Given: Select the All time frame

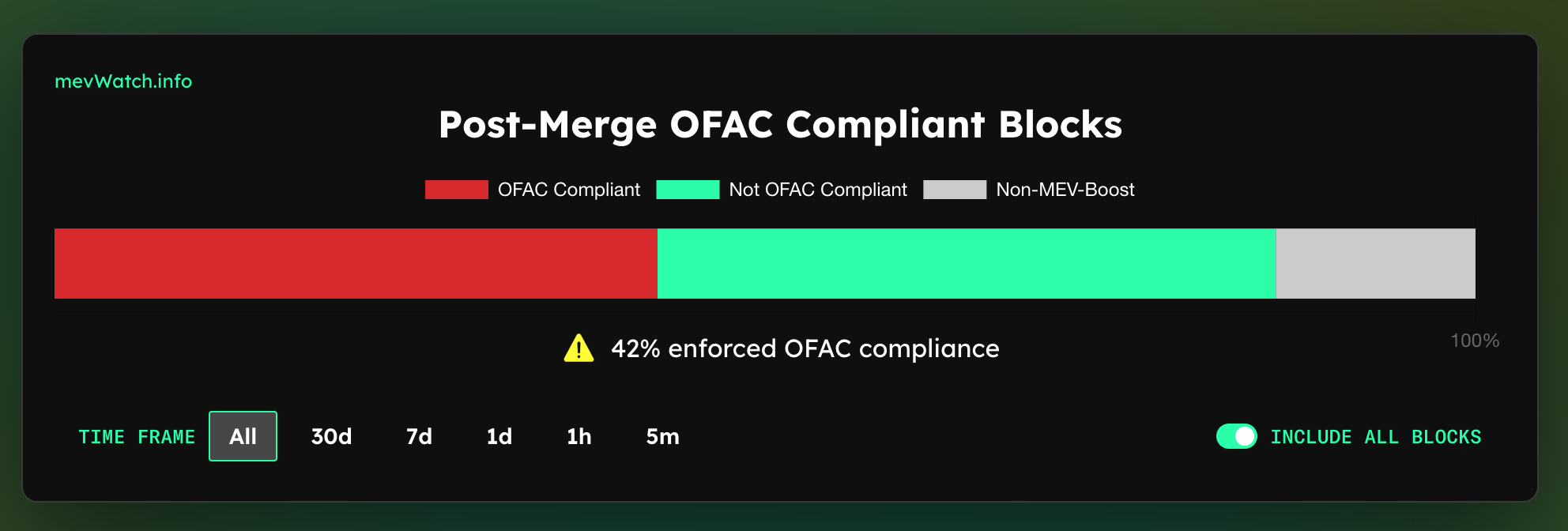Looking at the screenshot, I should 243,436.
